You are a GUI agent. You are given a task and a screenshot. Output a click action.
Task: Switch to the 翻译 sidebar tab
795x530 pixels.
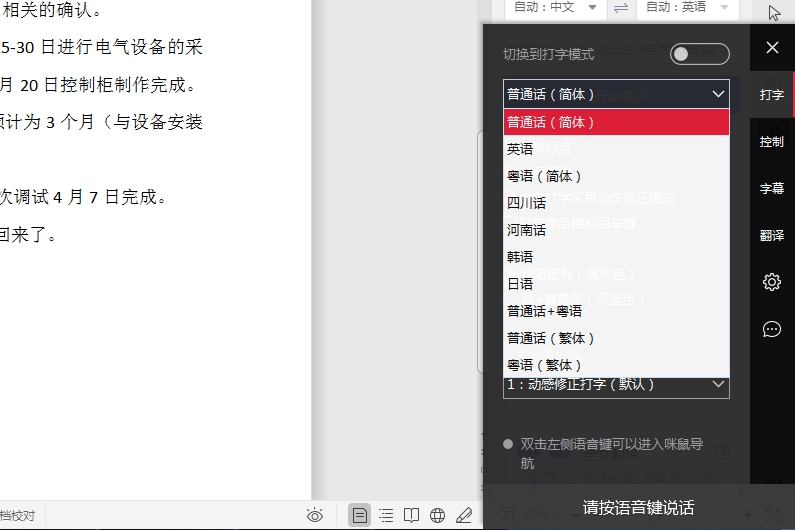(x=772, y=235)
